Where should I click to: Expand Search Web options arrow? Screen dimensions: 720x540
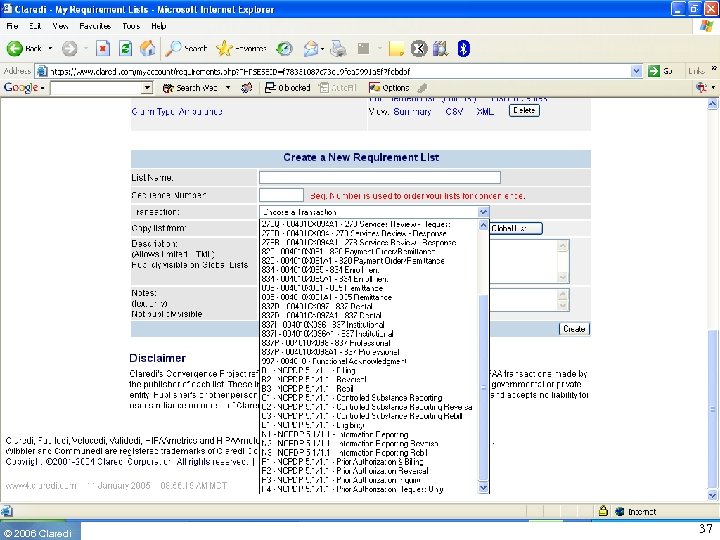point(228,88)
